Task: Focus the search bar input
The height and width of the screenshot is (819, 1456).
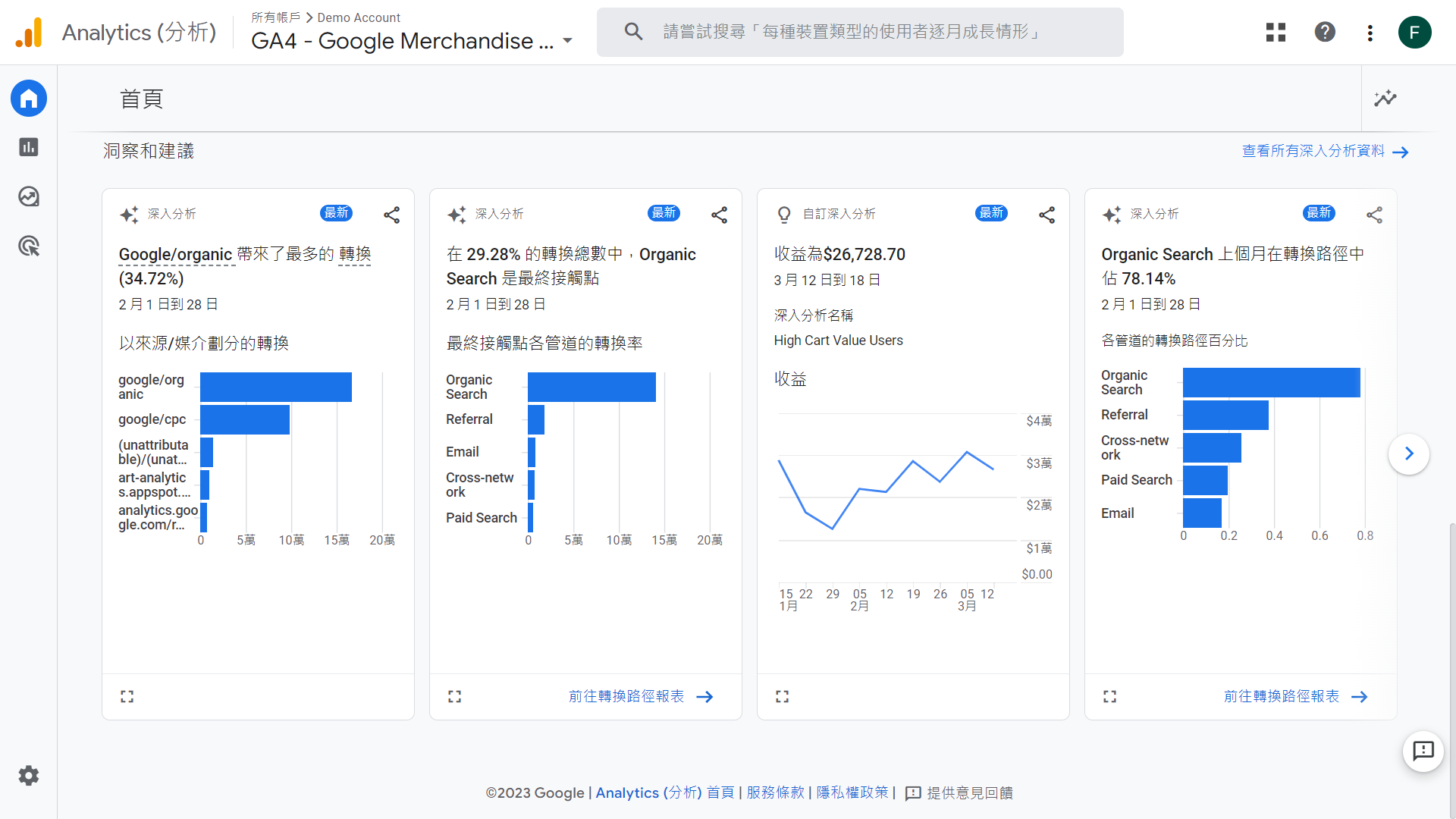Action: pyautogui.click(x=860, y=32)
